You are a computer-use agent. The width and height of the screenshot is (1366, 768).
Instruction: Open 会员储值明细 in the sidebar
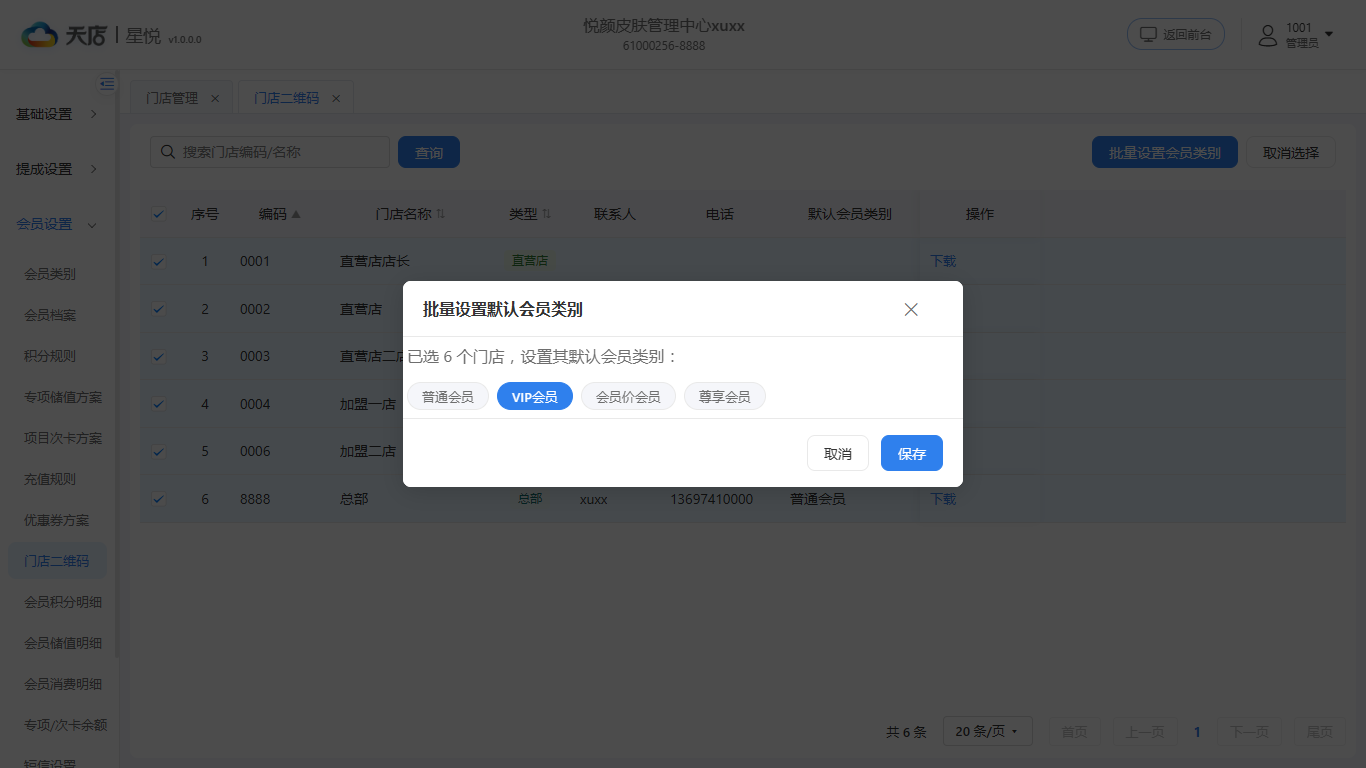tap(63, 643)
